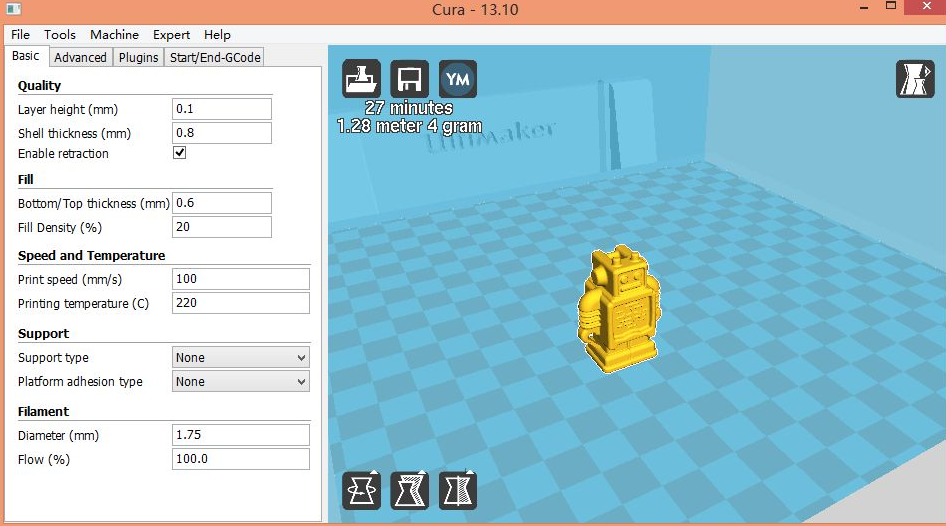The height and width of the screenshot is (526, 946).
Task: Open the View mode icon
Action: coord(914,79)
